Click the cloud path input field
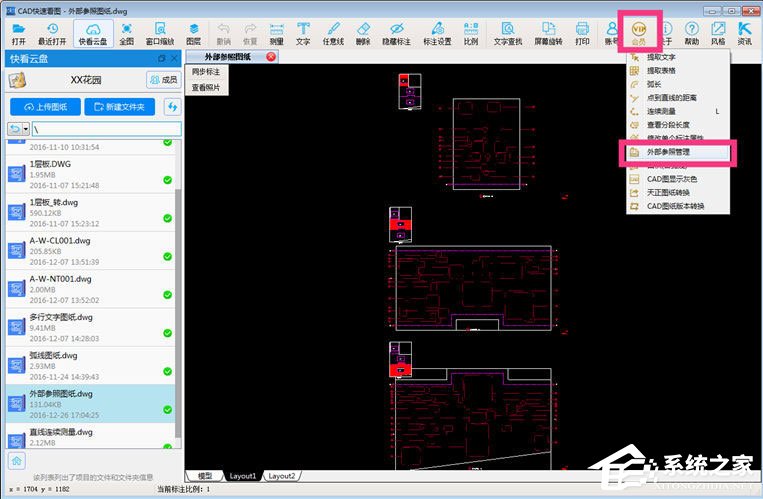763x499 pixels. click(105, 130)
